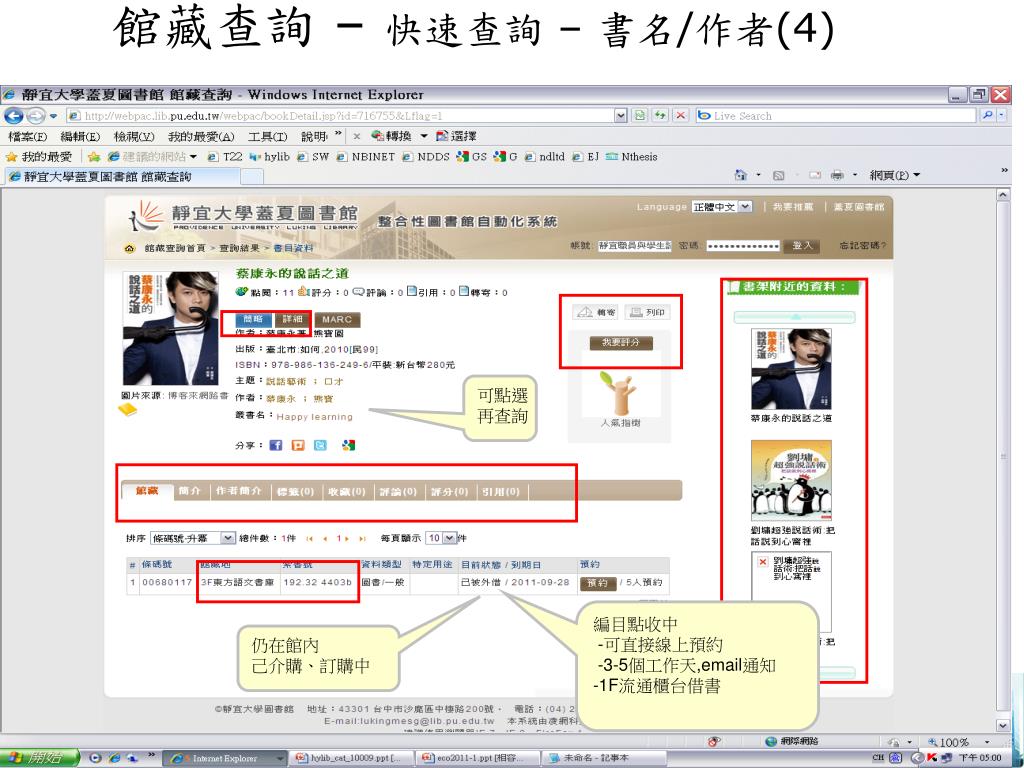
Task: Share via the Google Buzz icon
Action: tap(348, 445)
